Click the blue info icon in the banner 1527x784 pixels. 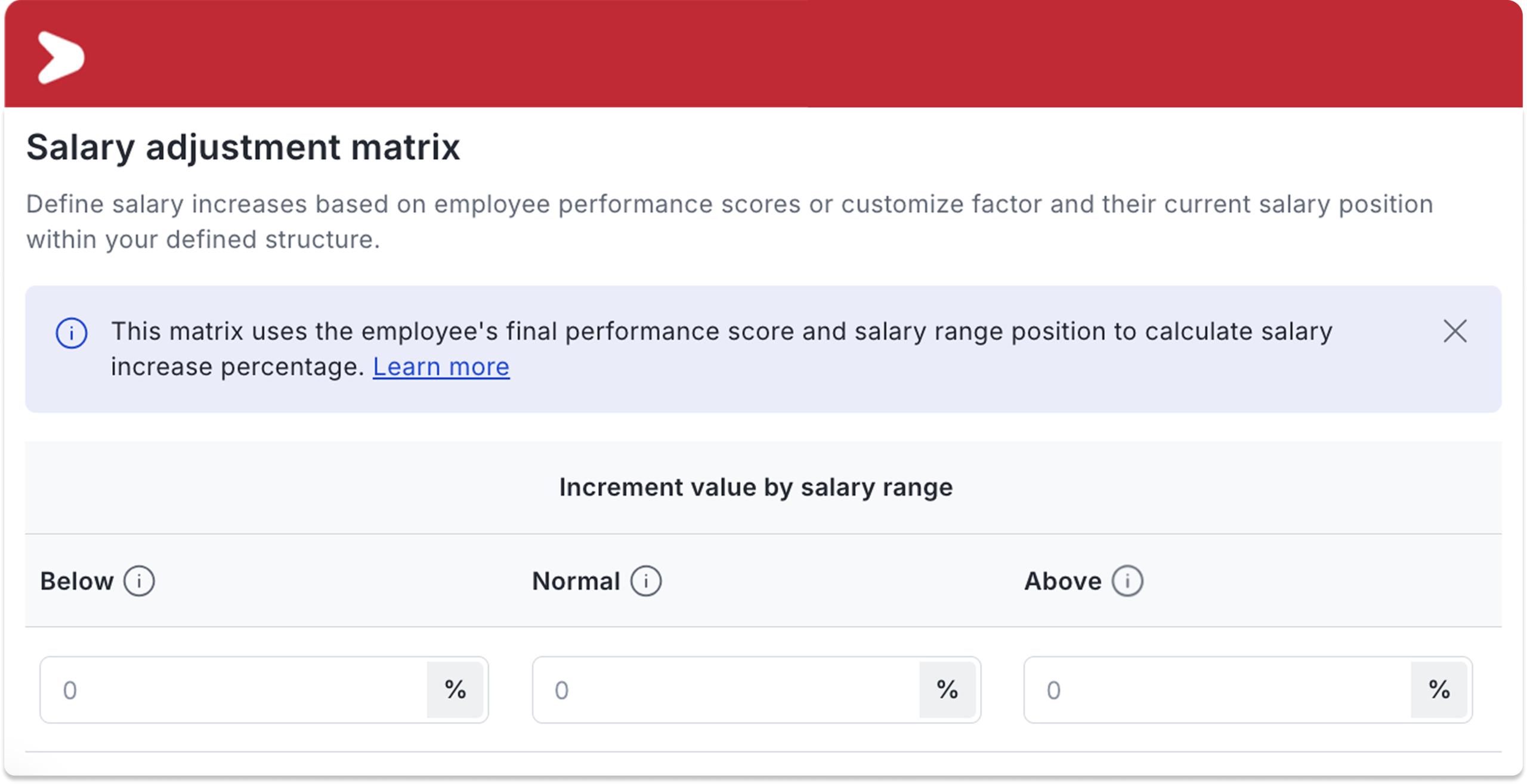point(72,333)
